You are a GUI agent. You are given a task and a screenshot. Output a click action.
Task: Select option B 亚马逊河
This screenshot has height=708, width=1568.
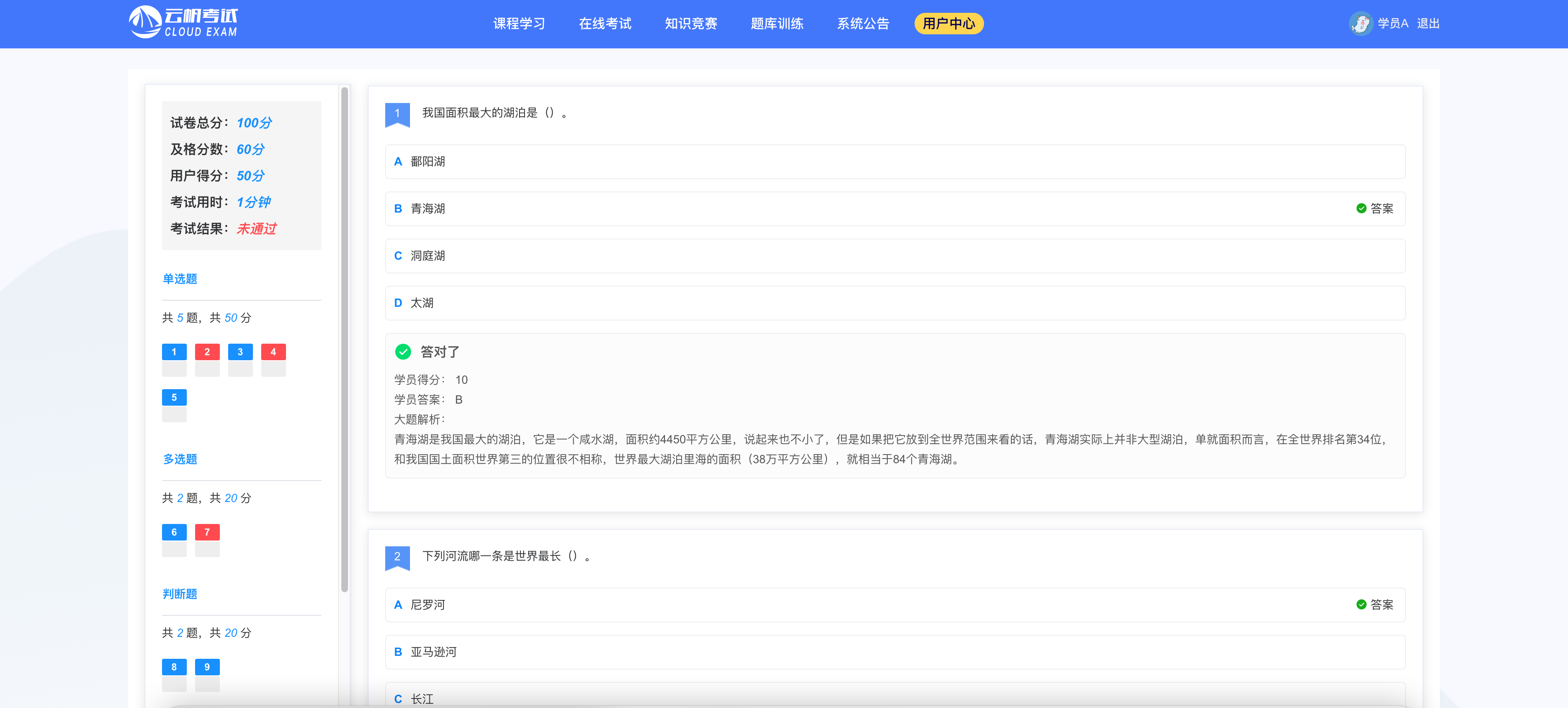895,652
